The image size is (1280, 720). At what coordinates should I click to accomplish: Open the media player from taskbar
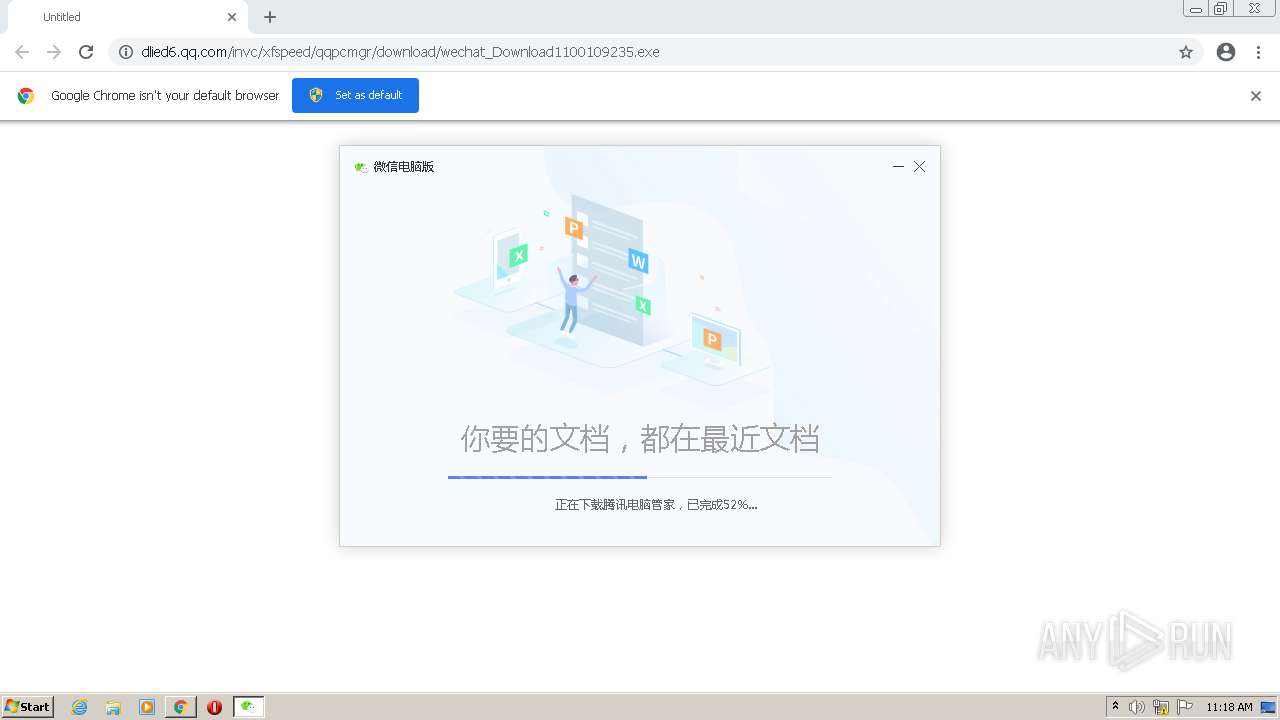coord(147,707)
